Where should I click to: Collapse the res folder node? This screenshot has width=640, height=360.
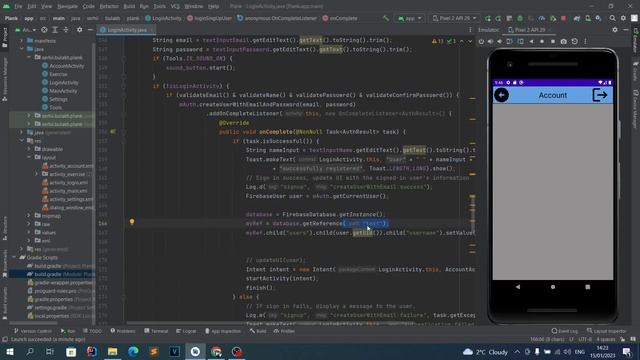[x=22, y=140]
